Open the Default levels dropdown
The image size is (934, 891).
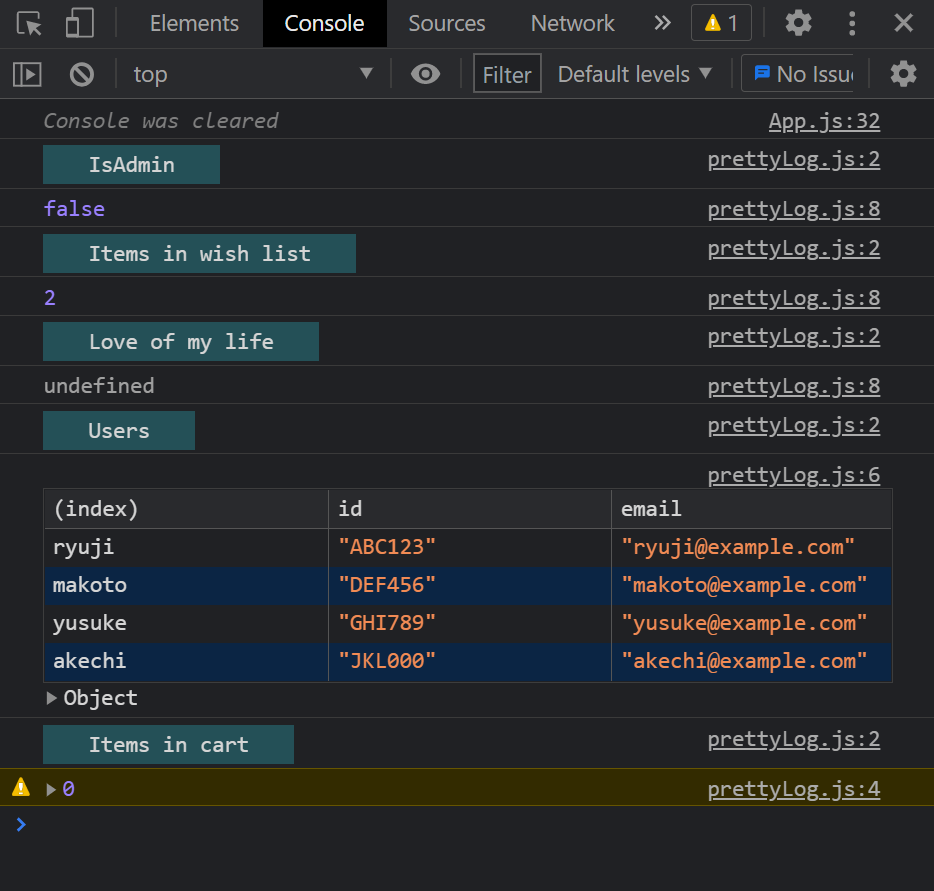(633, 73)
